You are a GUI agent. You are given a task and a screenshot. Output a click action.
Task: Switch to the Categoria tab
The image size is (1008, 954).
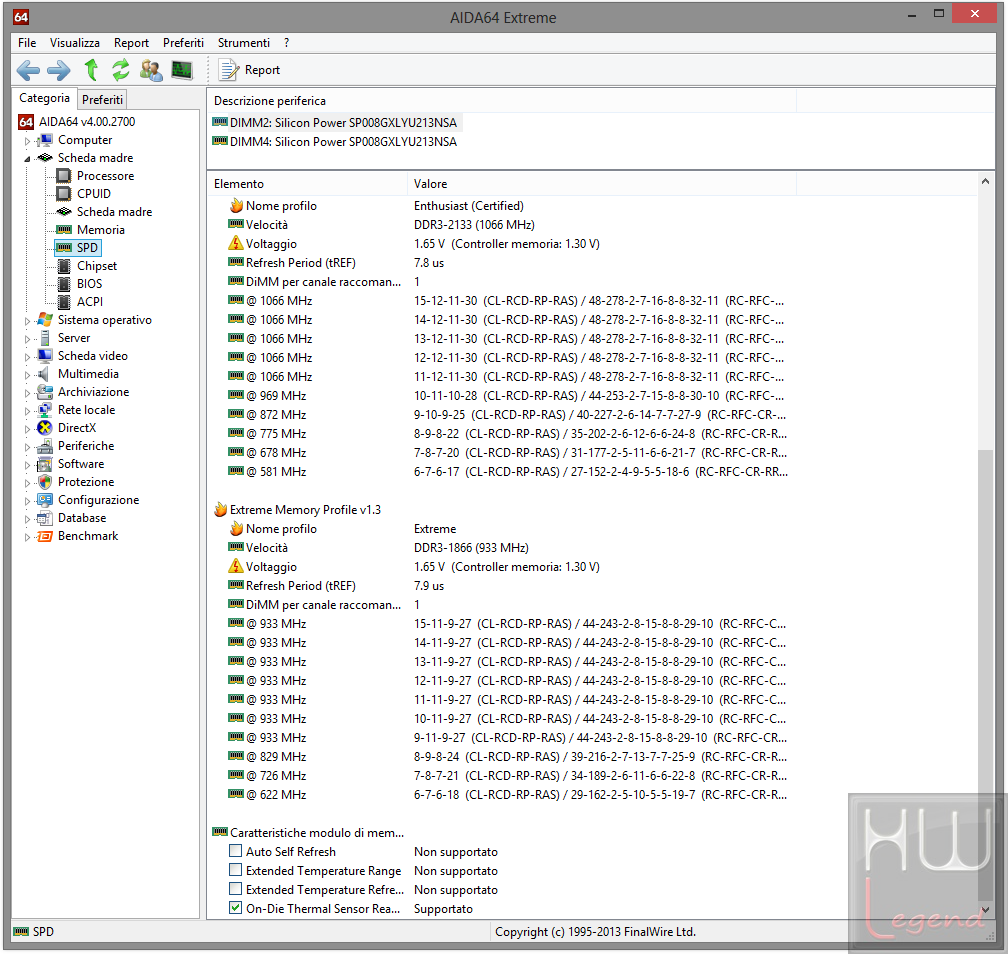44,98
